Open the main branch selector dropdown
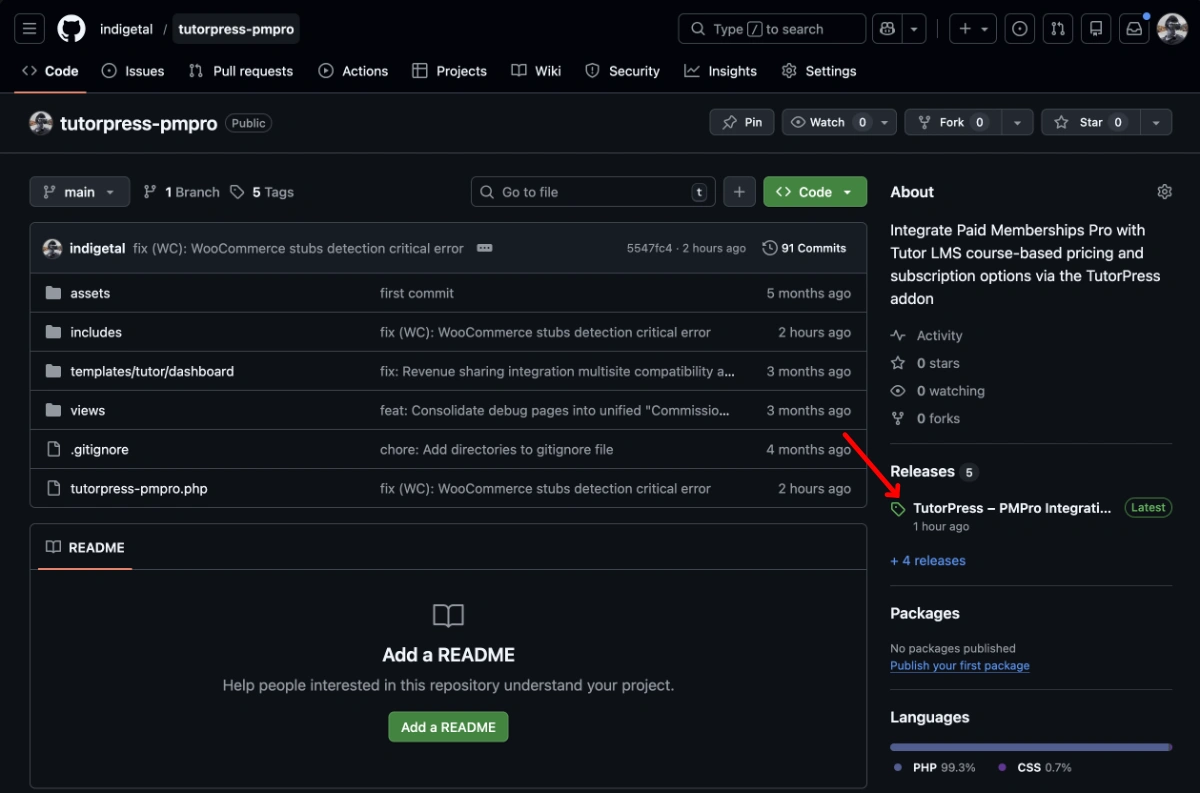 point(79,191)
